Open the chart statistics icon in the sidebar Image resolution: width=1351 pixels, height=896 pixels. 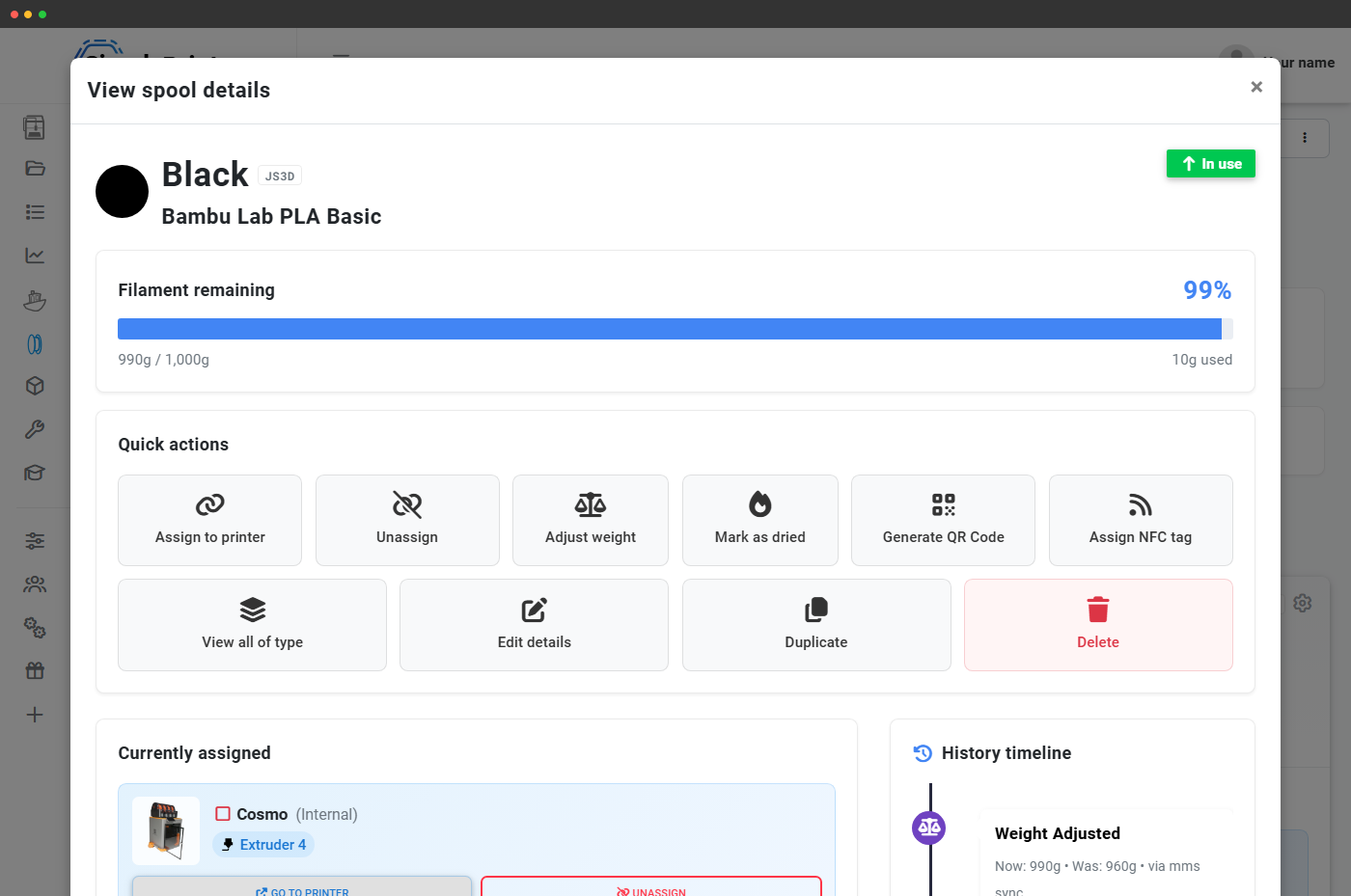[x=35, y=256]
